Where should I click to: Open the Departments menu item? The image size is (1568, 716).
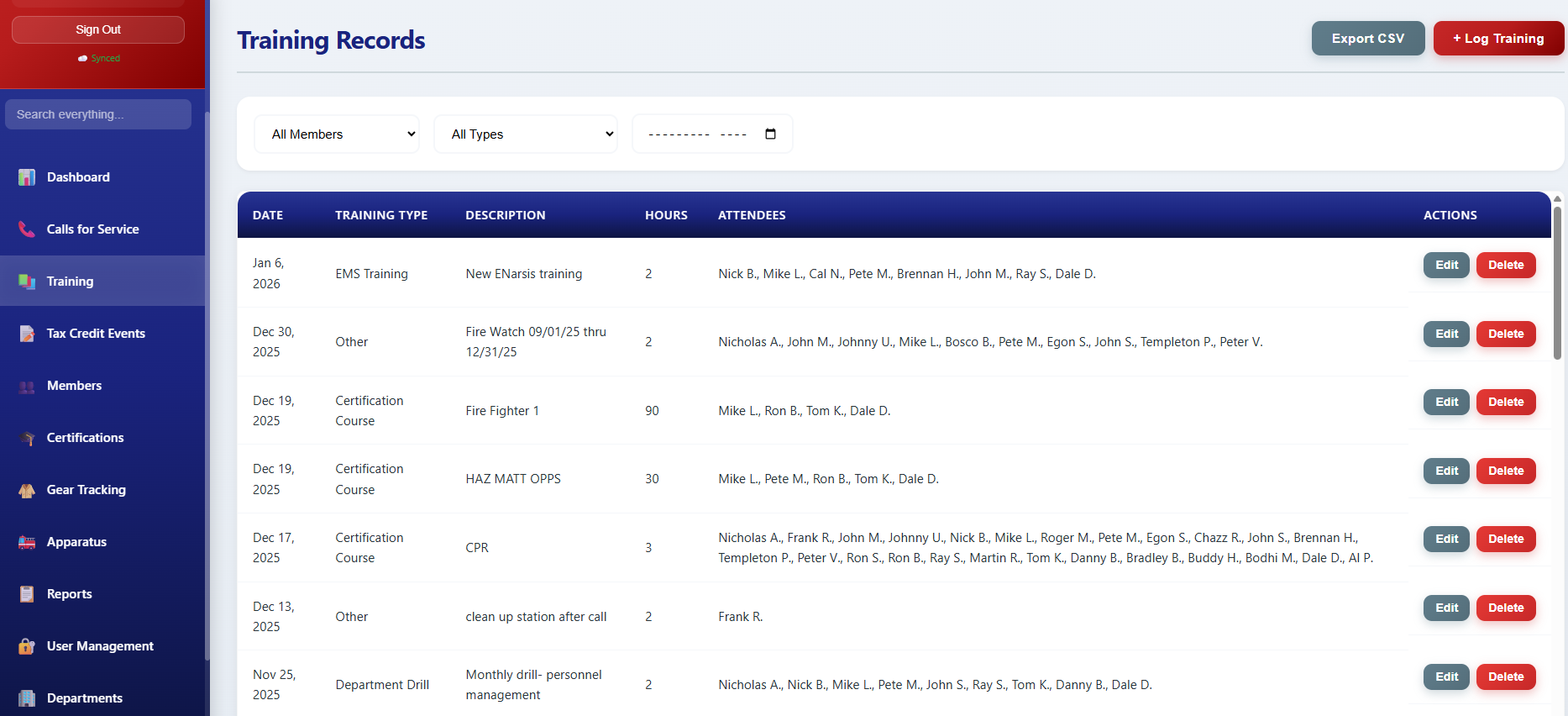84,698
